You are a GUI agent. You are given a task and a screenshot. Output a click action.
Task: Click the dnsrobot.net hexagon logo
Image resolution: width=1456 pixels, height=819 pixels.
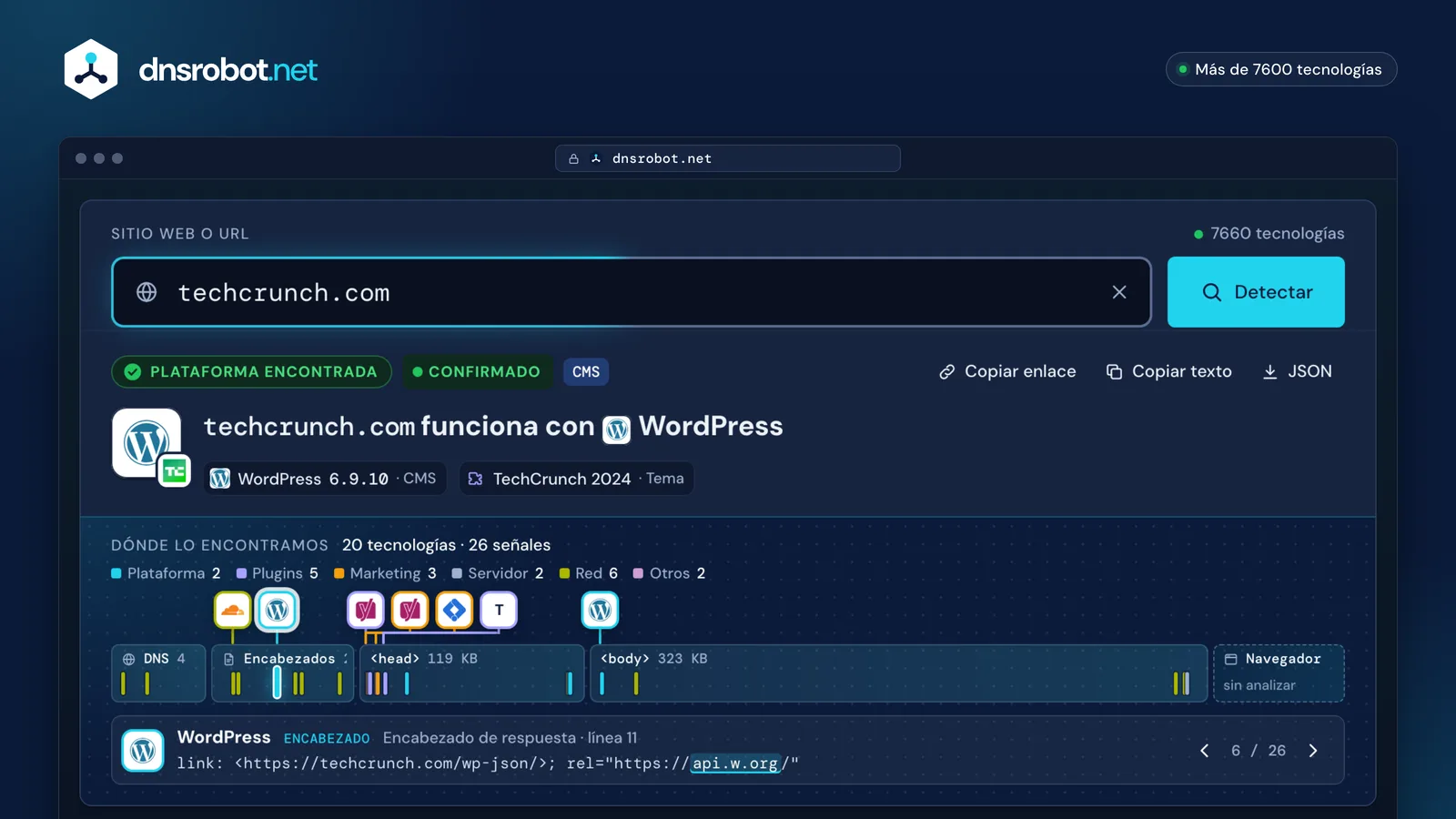click(91, 69)
